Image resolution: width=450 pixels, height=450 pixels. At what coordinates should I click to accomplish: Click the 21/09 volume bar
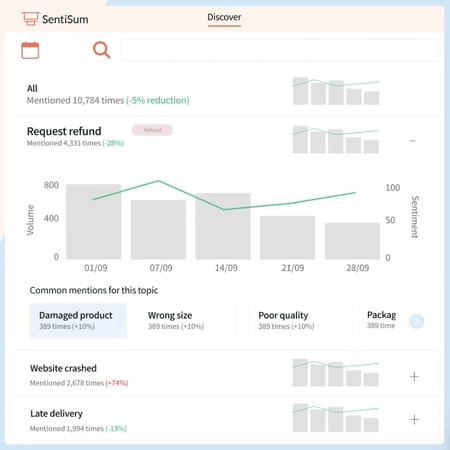click(288, 238)
